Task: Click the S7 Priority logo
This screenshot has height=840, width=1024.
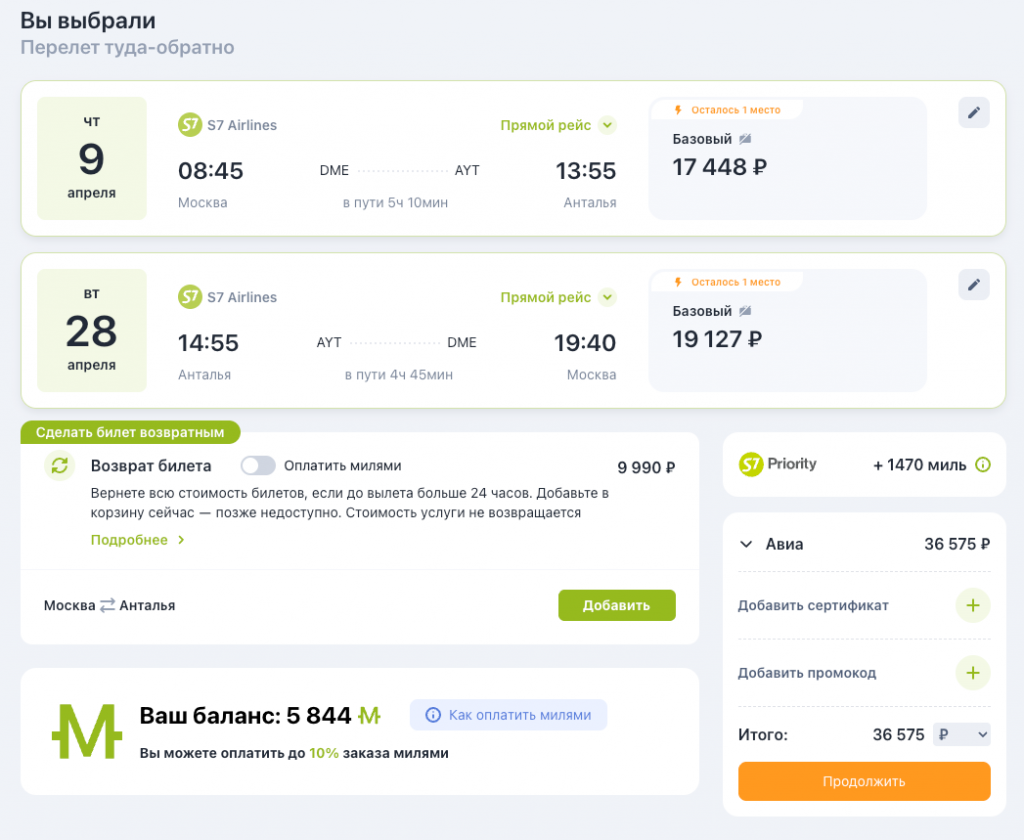Action: click(777, 464)
